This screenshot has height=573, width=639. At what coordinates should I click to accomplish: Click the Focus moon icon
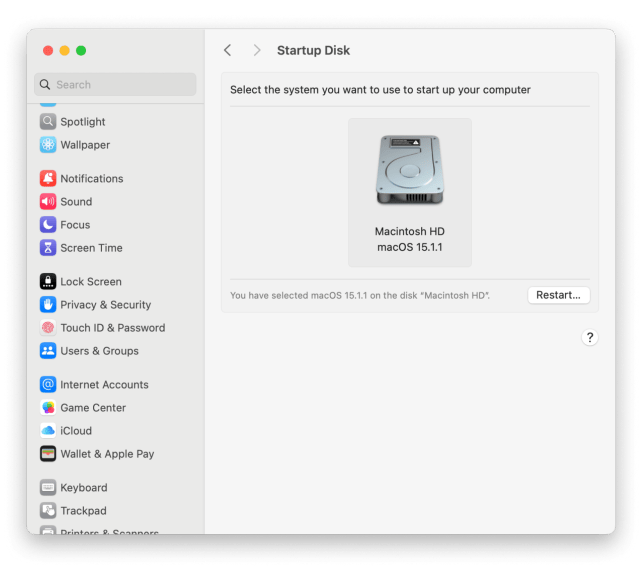48,225
